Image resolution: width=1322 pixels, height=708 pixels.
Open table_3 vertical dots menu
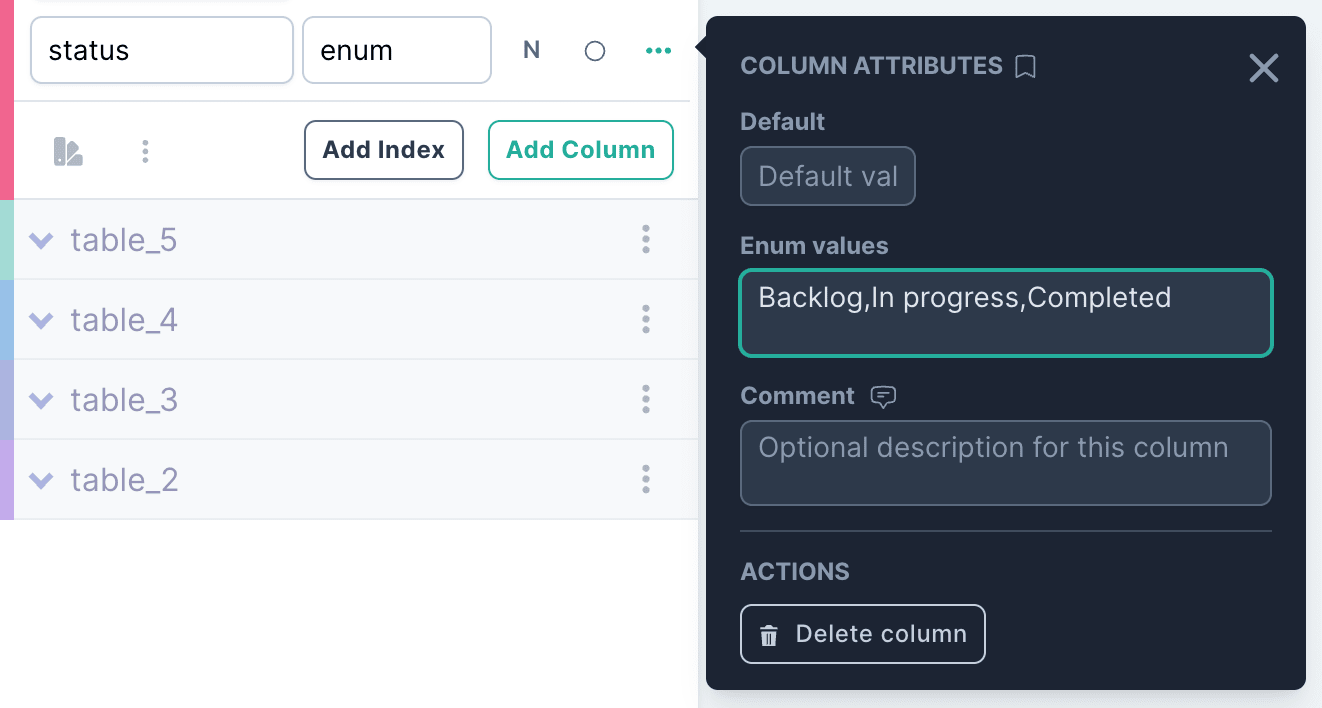[x=646, y=399]
